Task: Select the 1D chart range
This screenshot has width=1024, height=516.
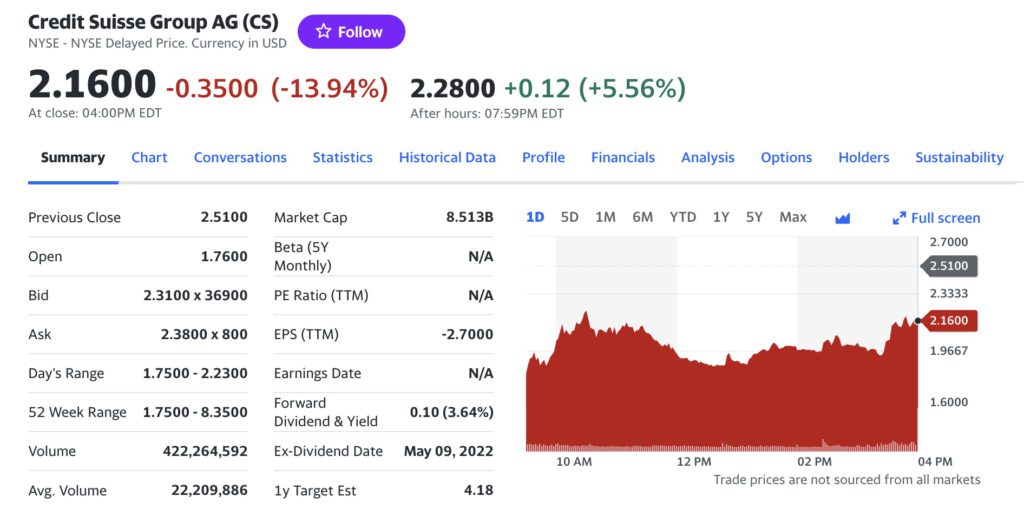Action: (535, 217)
